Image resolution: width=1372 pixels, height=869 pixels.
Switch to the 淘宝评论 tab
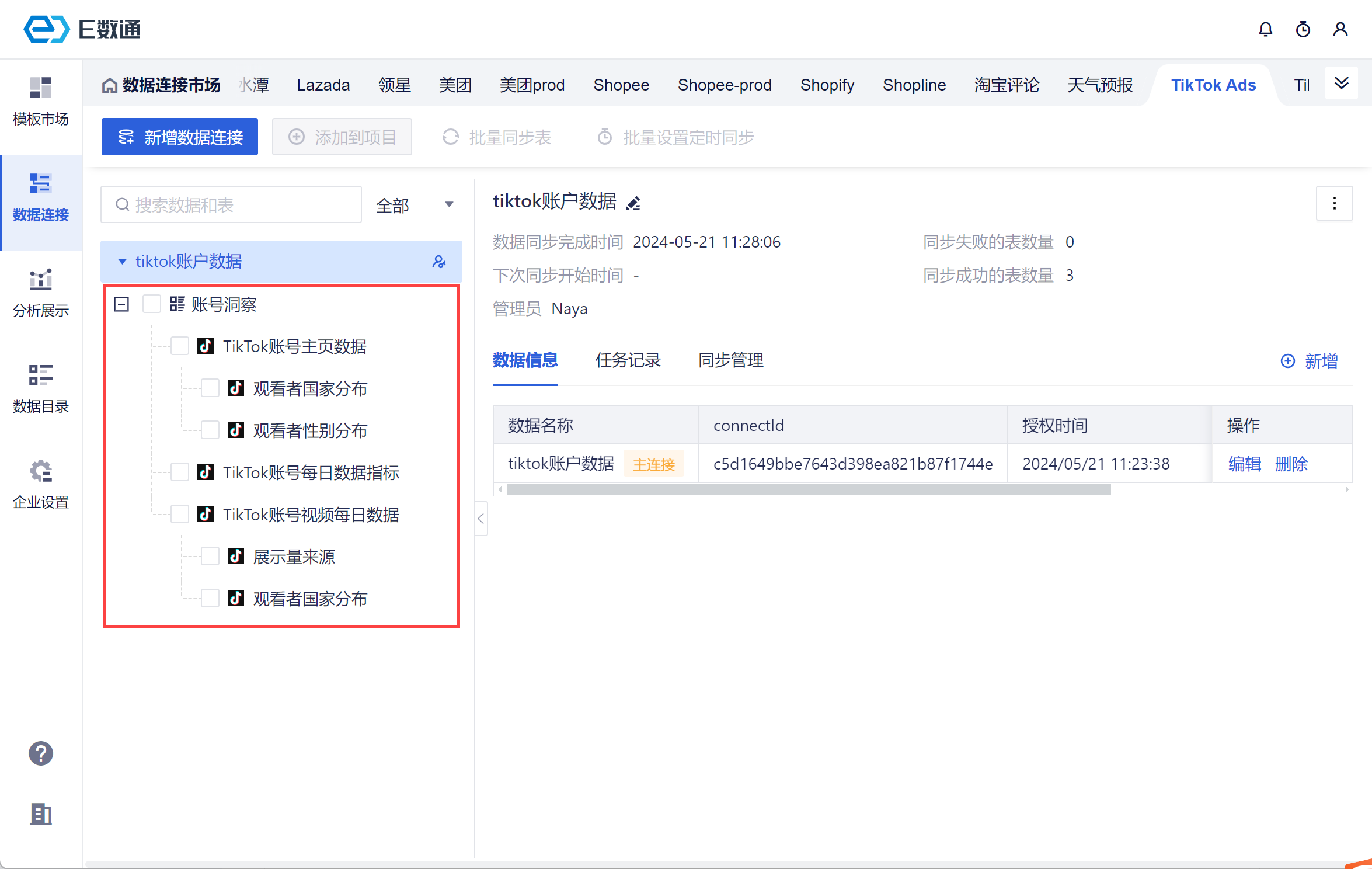coord(1007,85)
